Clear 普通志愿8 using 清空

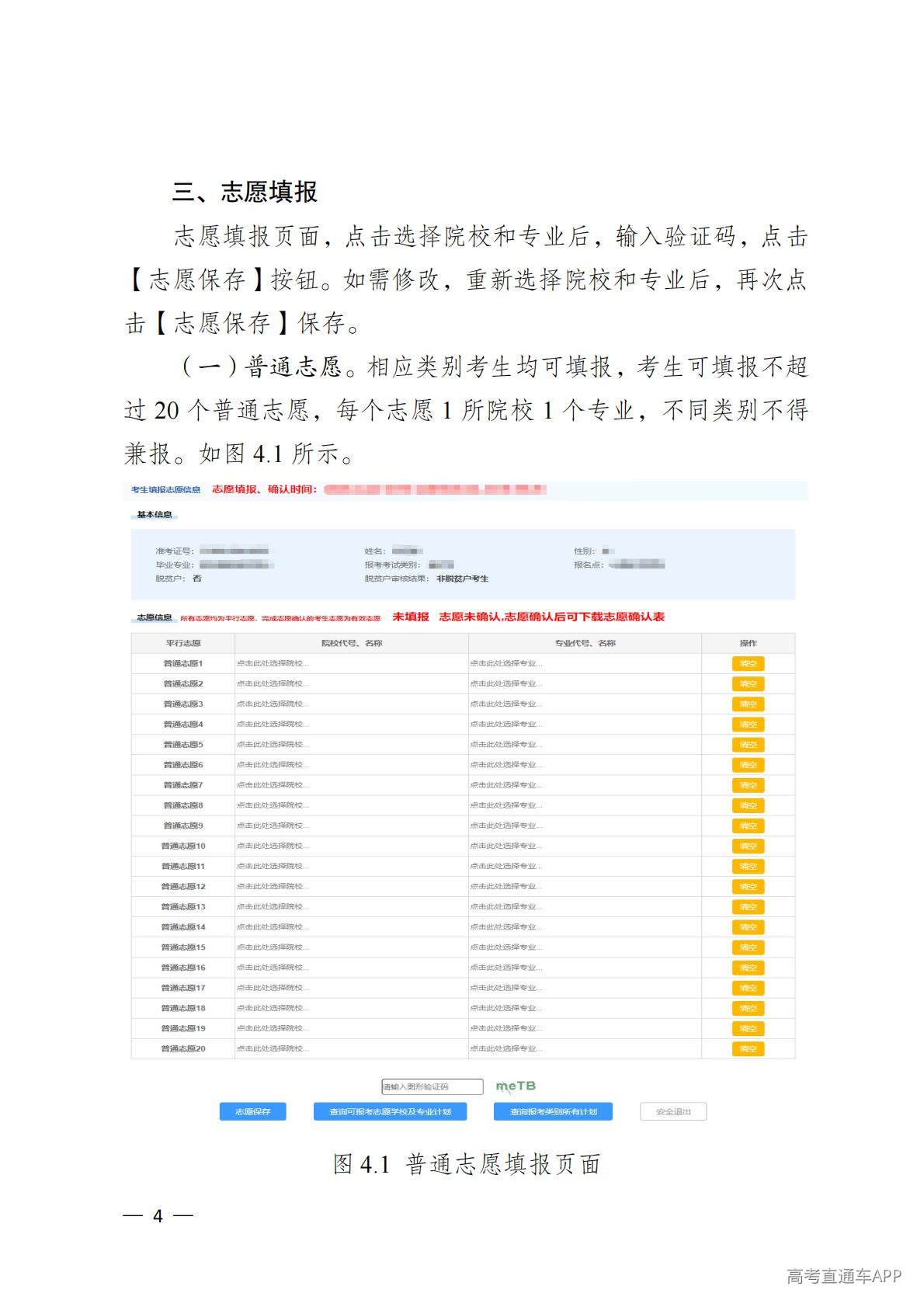[748, 805]
